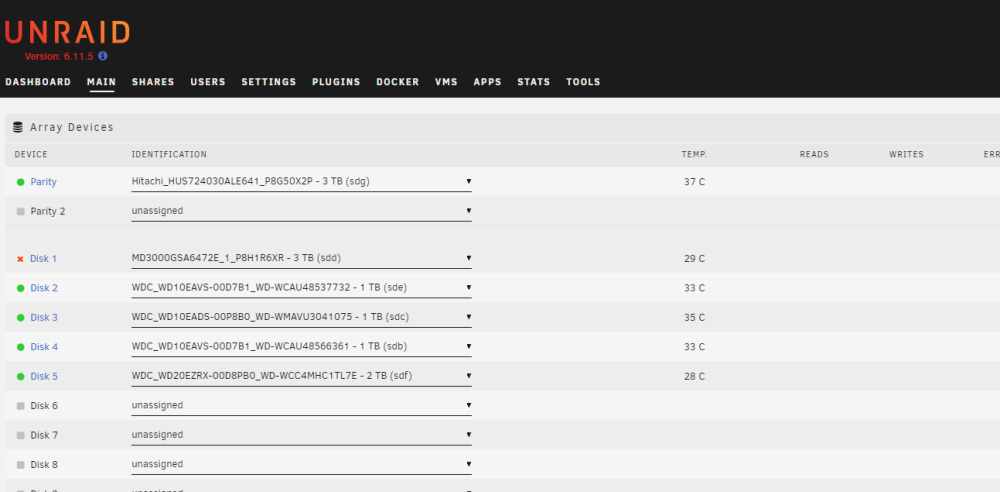Open the Stats tab
Image resolution: width=1000 pixels, height=492 pixels.
534,82
